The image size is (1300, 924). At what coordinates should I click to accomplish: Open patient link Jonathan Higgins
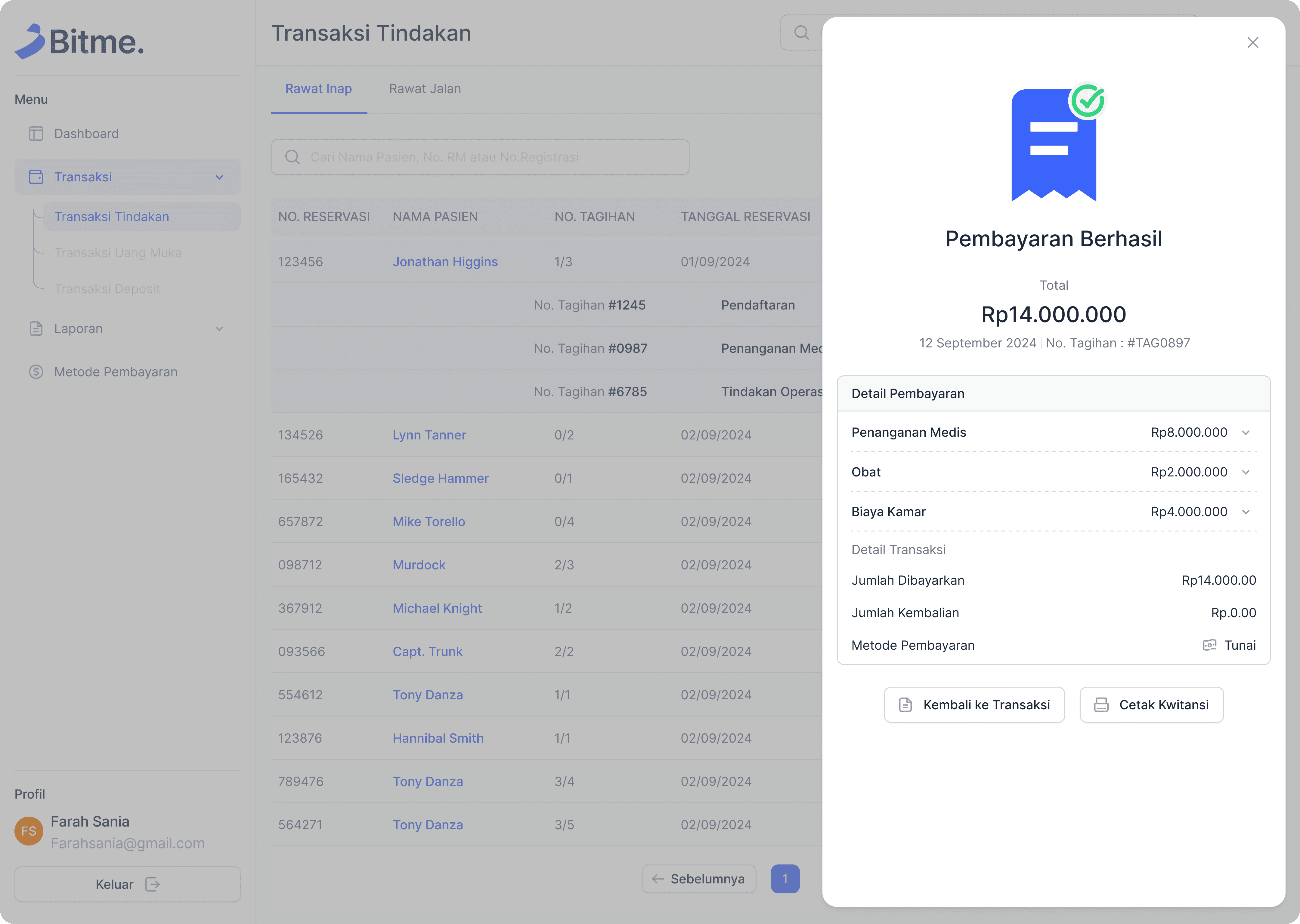pos(445,262)
